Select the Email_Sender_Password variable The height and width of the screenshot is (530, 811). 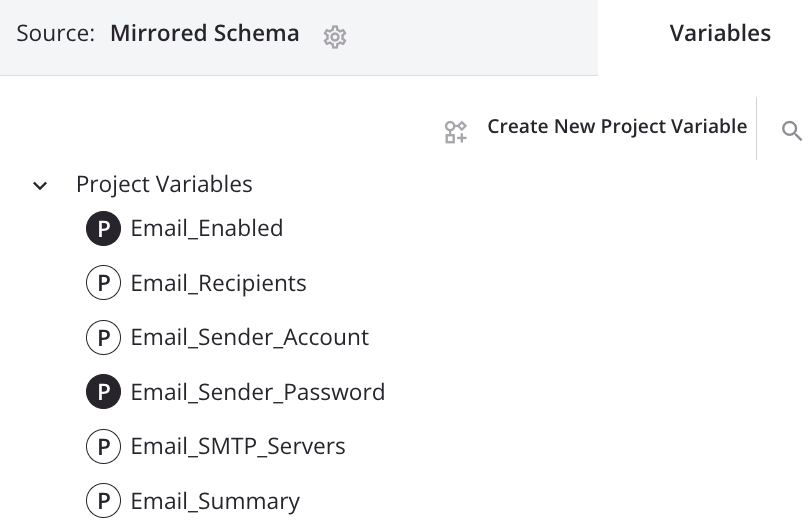tap(257, 392)
